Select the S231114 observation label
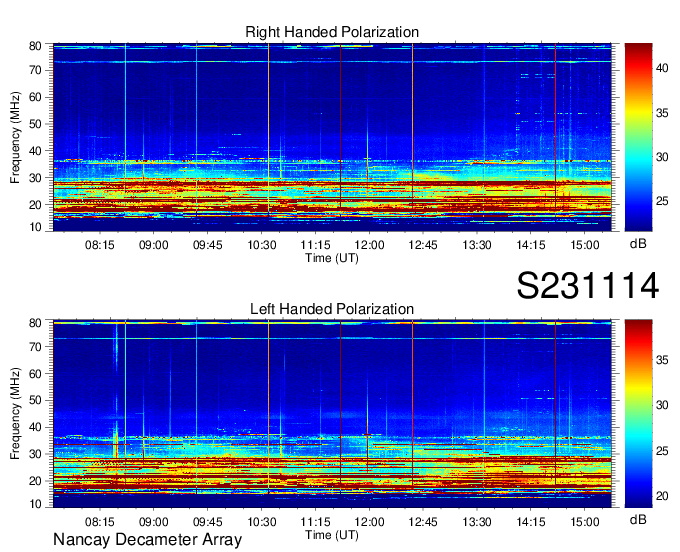 point(588,286)
